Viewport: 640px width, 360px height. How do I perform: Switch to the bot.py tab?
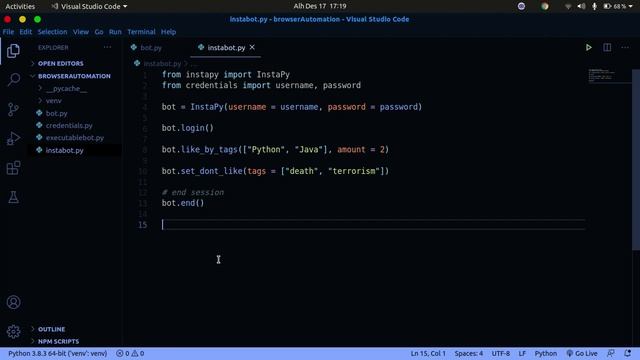pyautogui.click(x=151, y=48)
